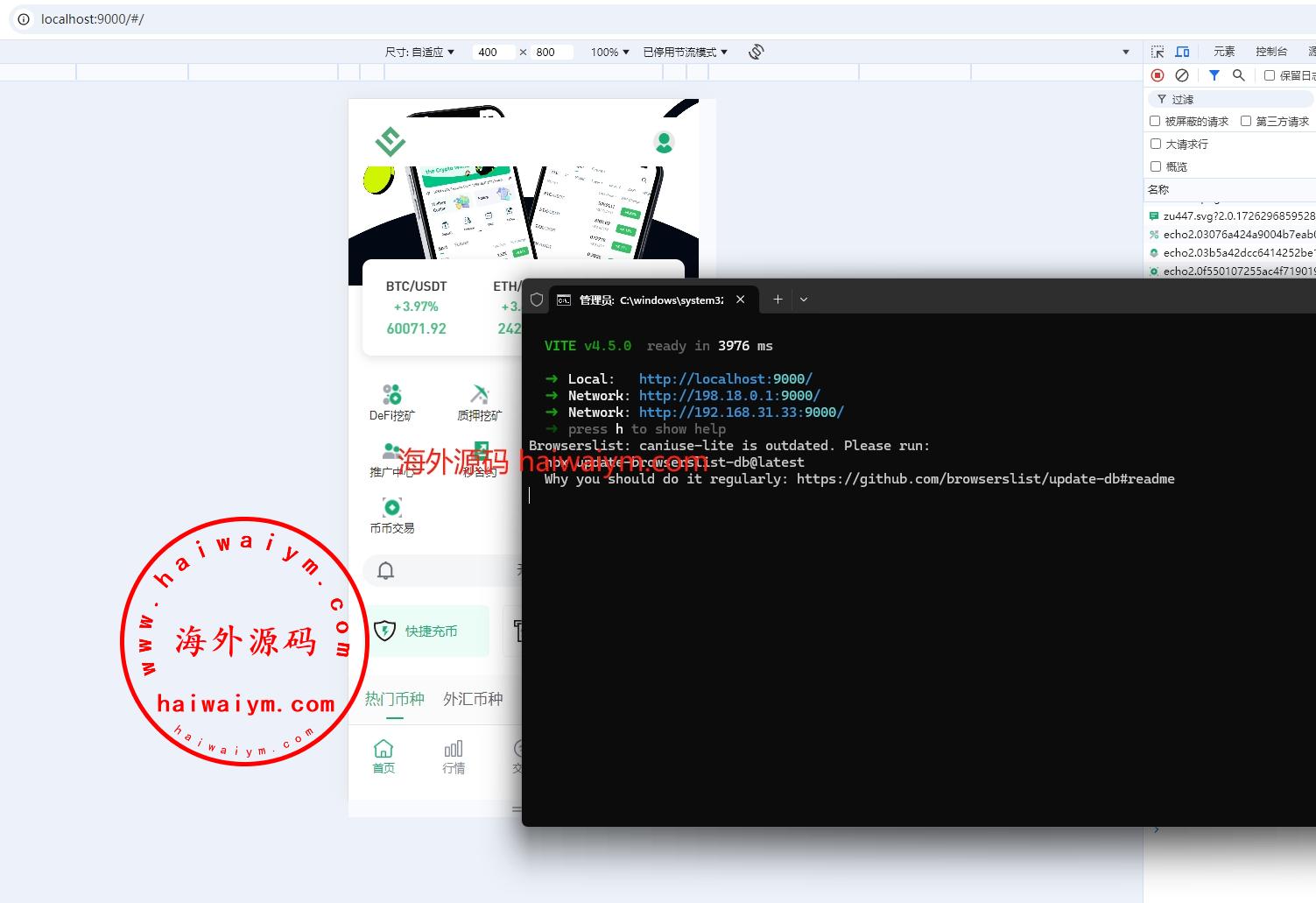This screenshot has height=903, width=1316.
Task: Open the localhost:9000 link in terminal
Action: click(x=725, y=379)
